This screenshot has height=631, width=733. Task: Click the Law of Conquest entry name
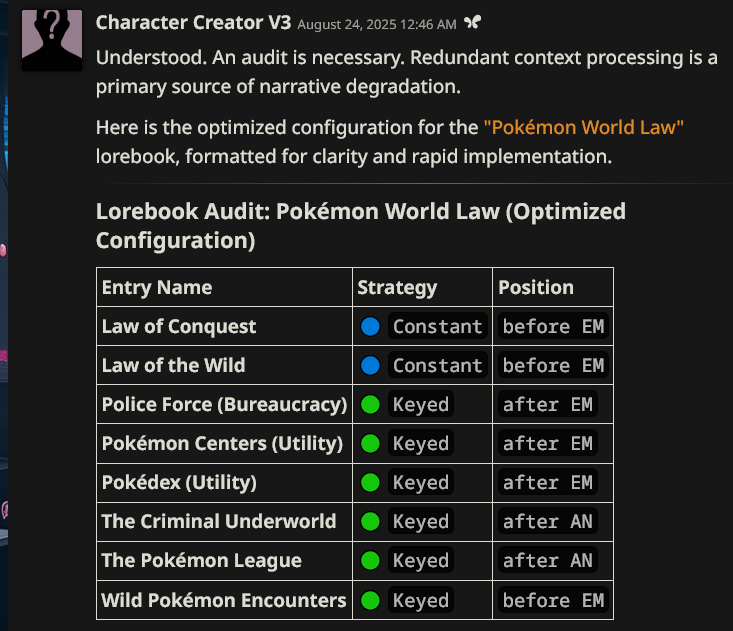pos(179,326)
